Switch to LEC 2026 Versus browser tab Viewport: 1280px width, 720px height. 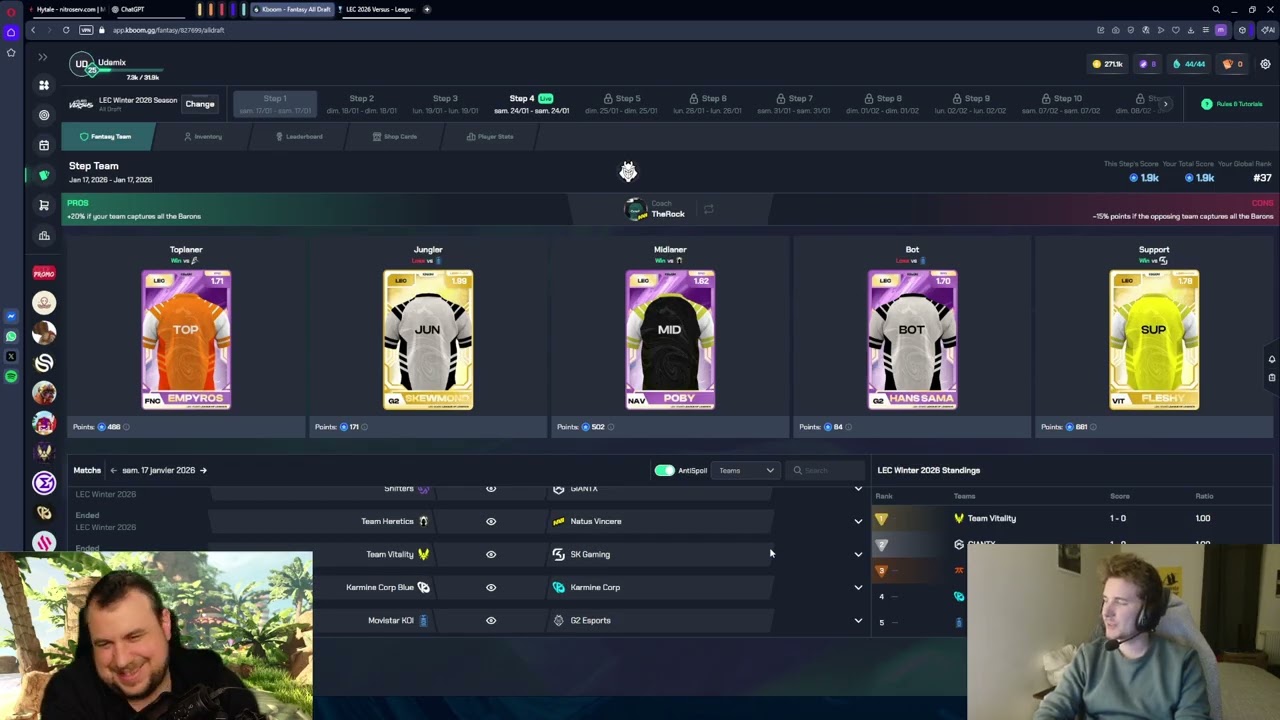[x=376, y=9]
